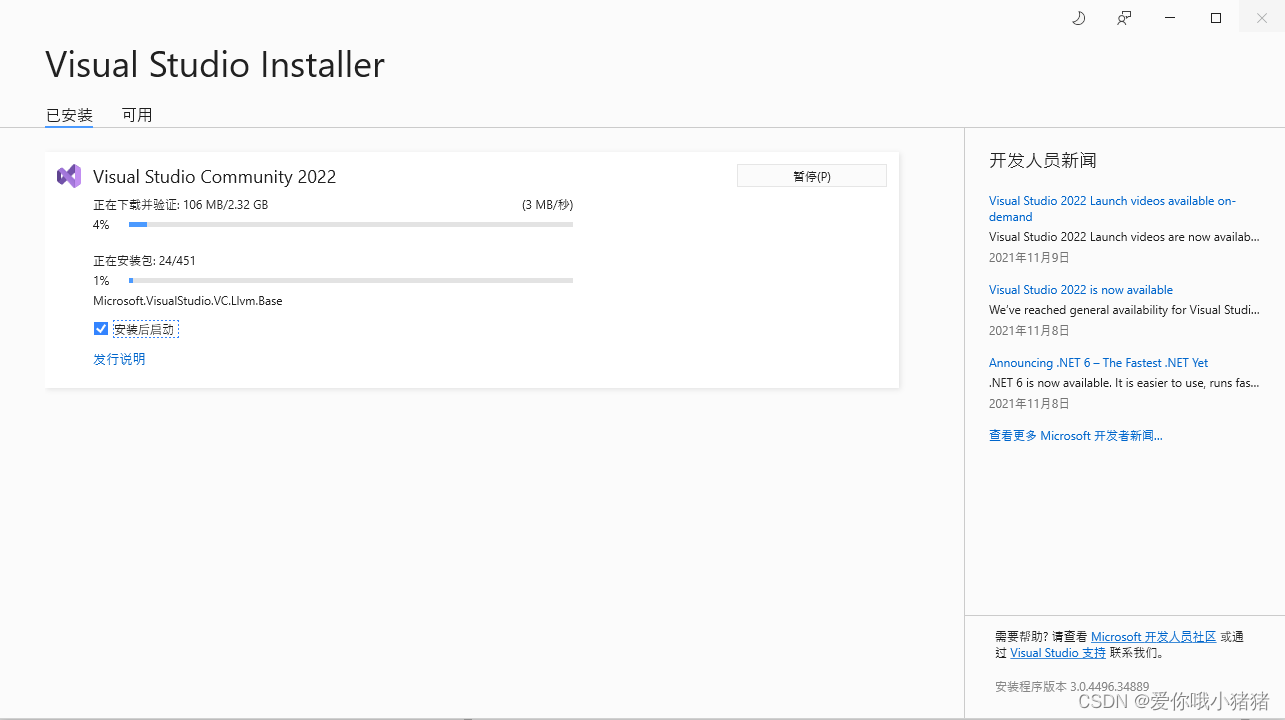Click the Launch videos are now availab... description
Screen dimensions: 1285x720
pyautogui.click(x=1124, y=238)
